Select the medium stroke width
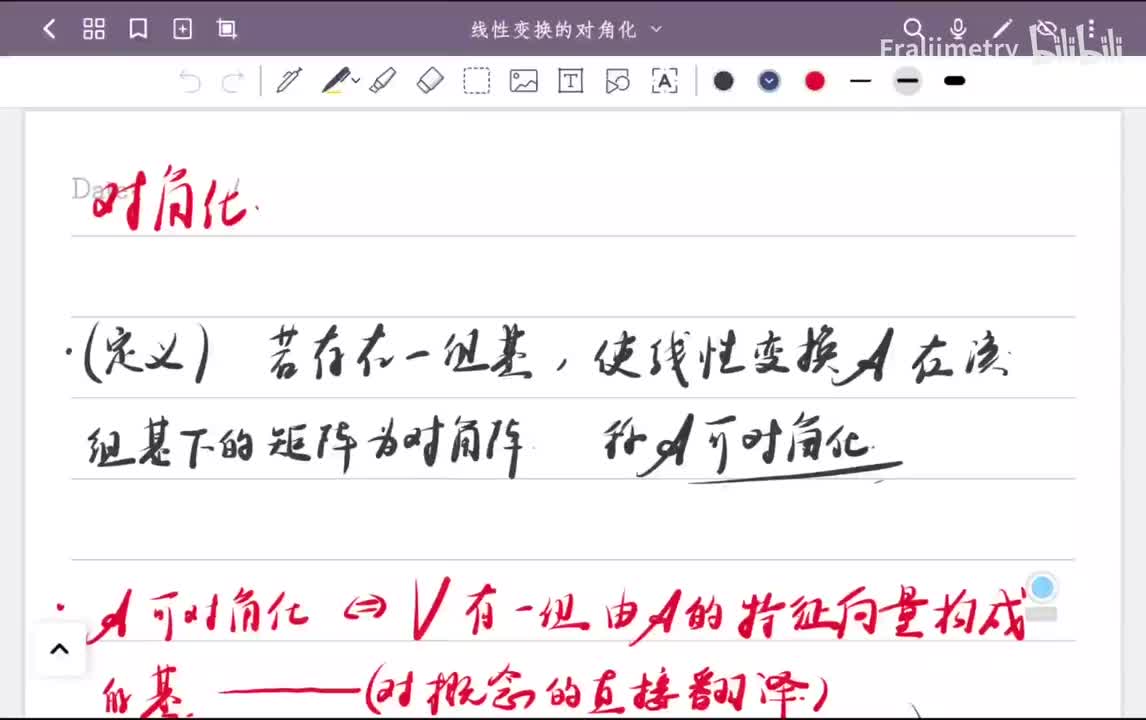The image size is (1146, 720). click(x=908, y=80)
